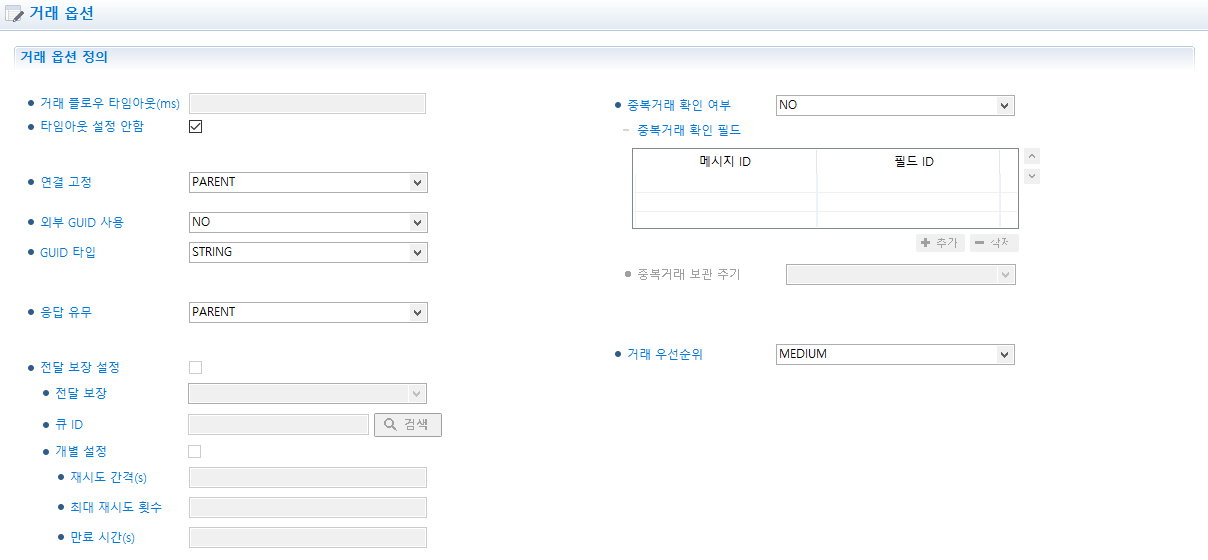The width and height of the screenshot is (1208, 560).
Task: Click the 거래 플로우 타임아웃 input field
Action: click(x=308, y=103)
